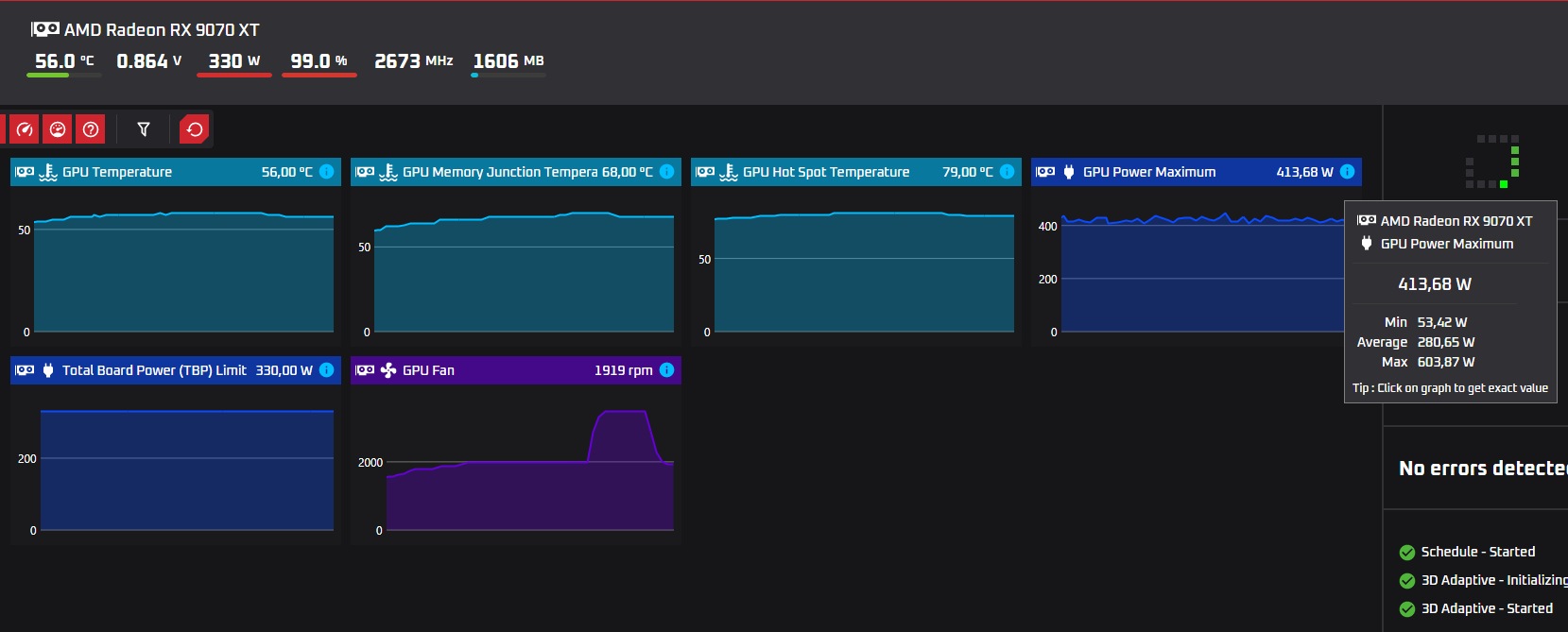The height and width of the screenshot is (632, 1568).
Task: Click the dashboard dial gauge icon
Action: (58, 129)
